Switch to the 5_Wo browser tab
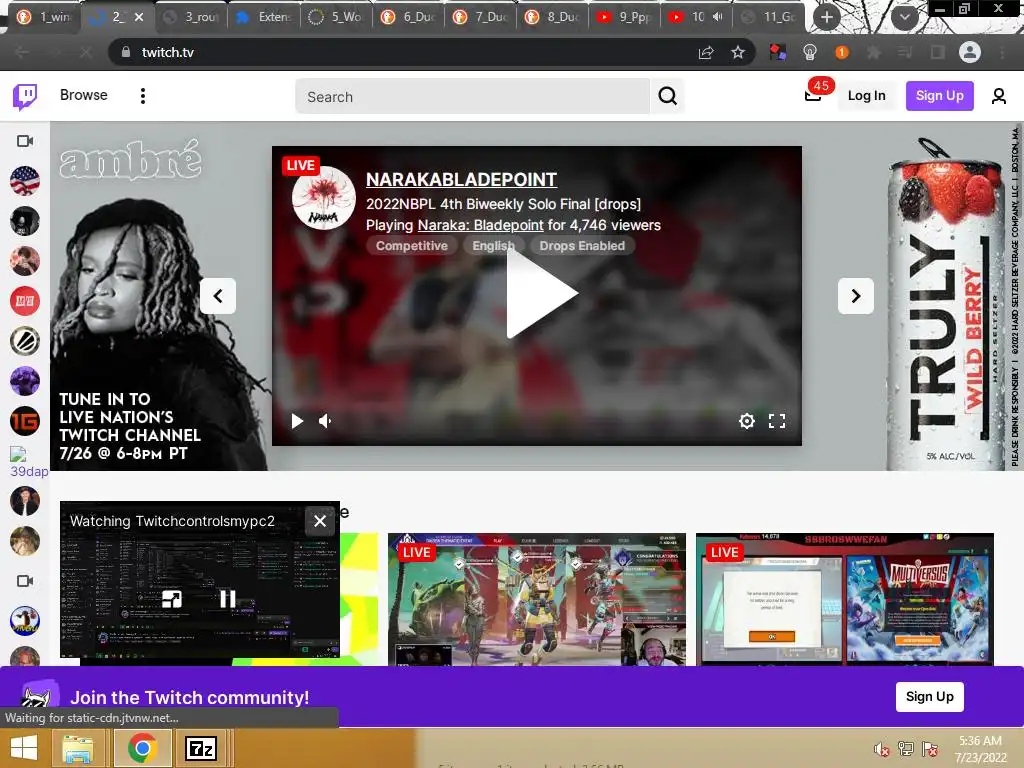 [335, 17]
